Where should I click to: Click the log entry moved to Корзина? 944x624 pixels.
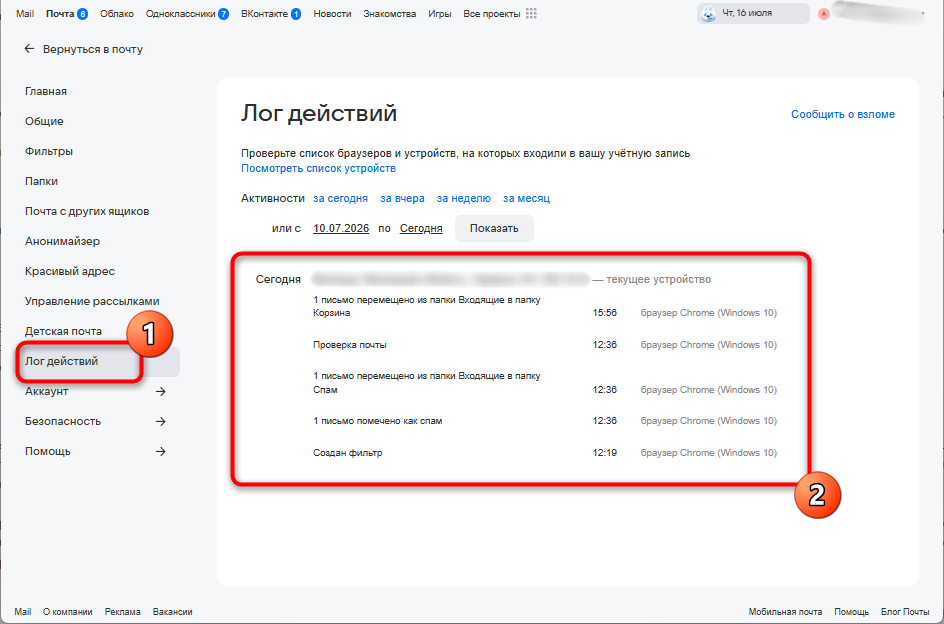(427, 307)
